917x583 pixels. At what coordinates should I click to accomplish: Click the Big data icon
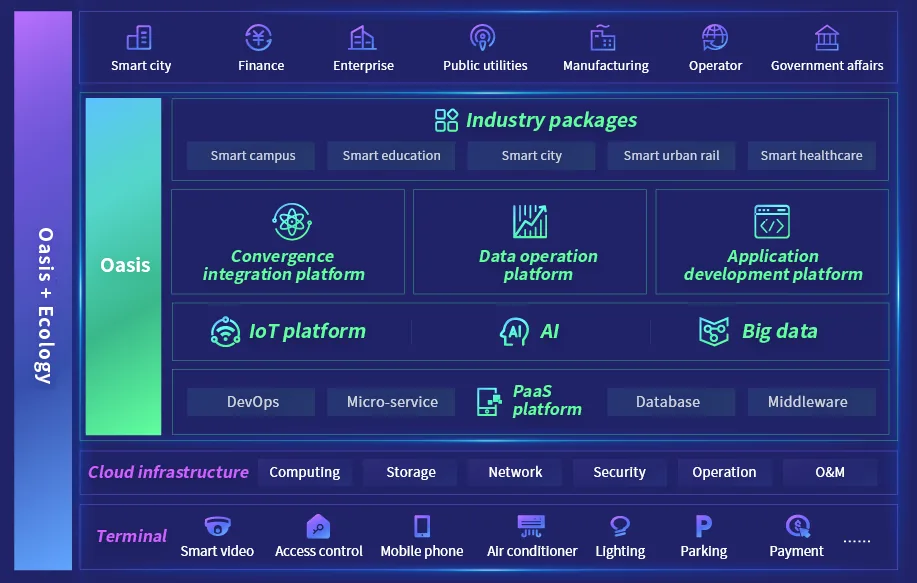[714, 332]
